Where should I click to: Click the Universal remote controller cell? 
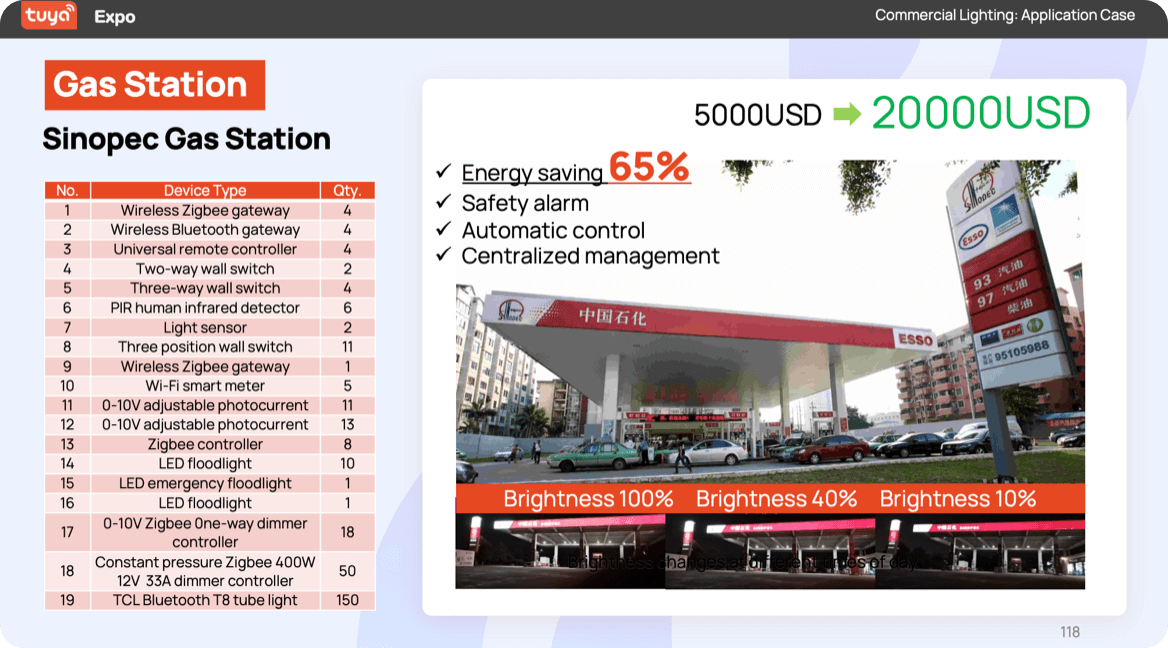tap(205, 250)
